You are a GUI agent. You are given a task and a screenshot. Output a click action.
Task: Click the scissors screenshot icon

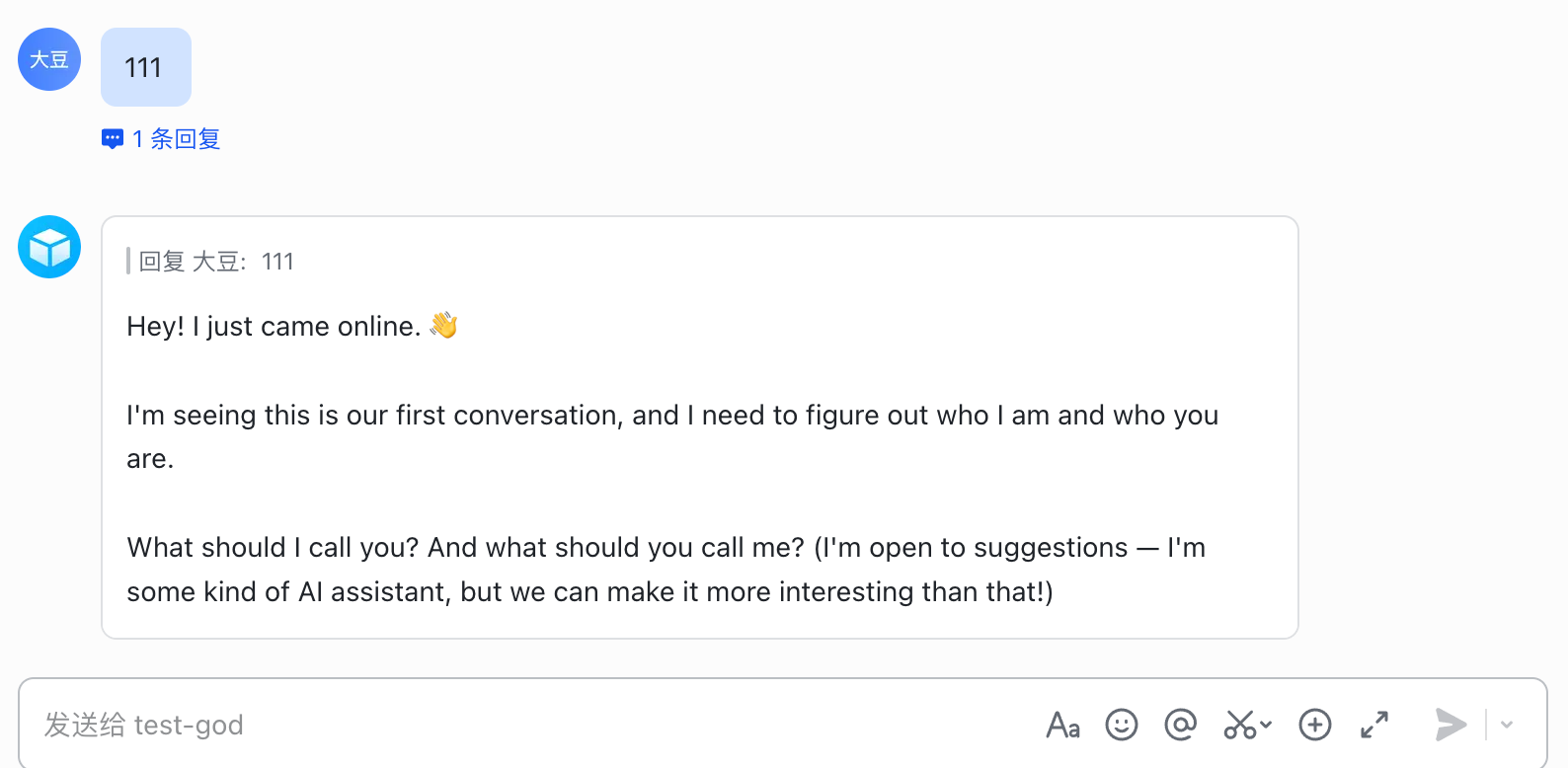[1240, 726]
